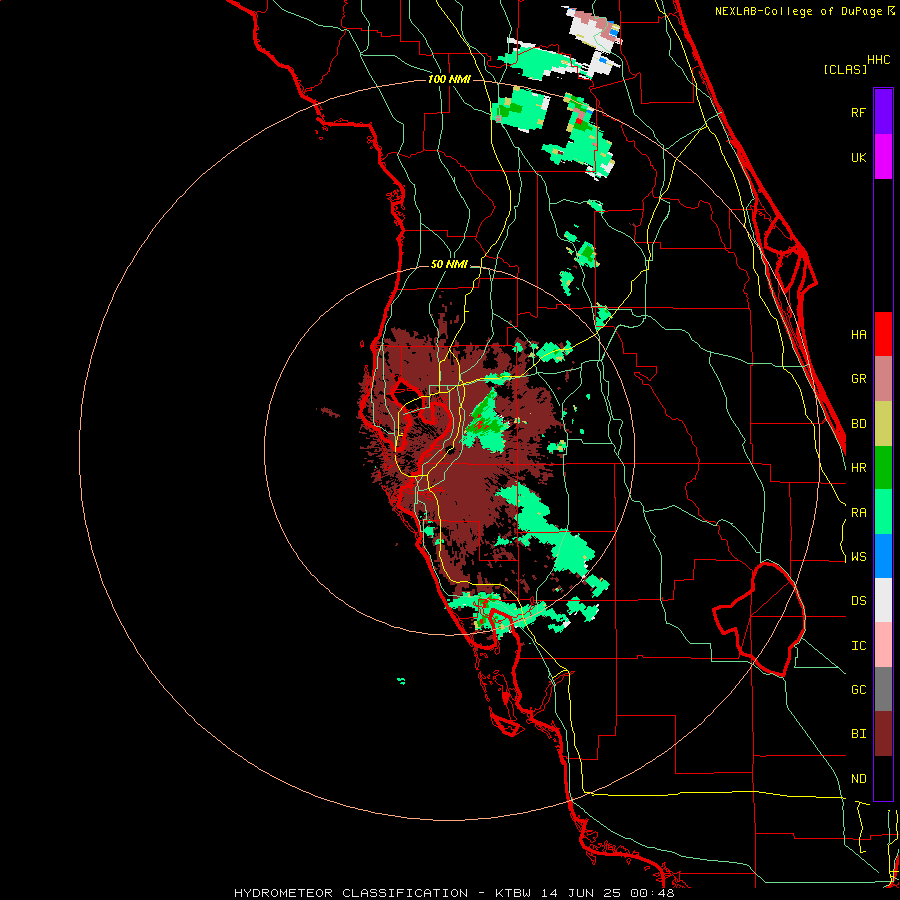
Task: Click the UK legend label
Action: (858, 157)
